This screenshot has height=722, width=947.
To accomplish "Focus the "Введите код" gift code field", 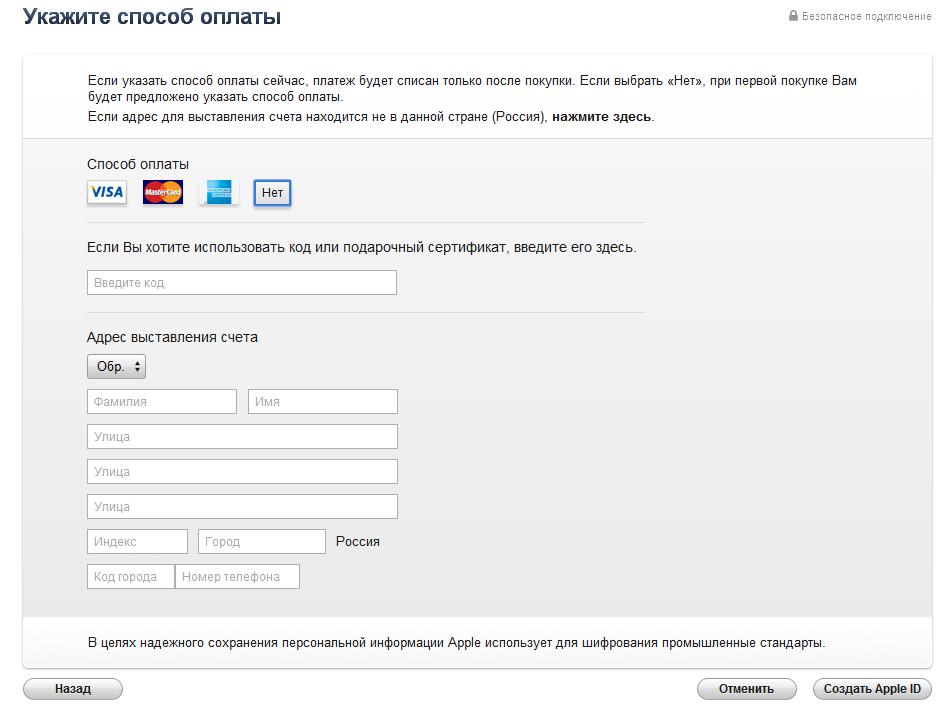I will point(242,283).
